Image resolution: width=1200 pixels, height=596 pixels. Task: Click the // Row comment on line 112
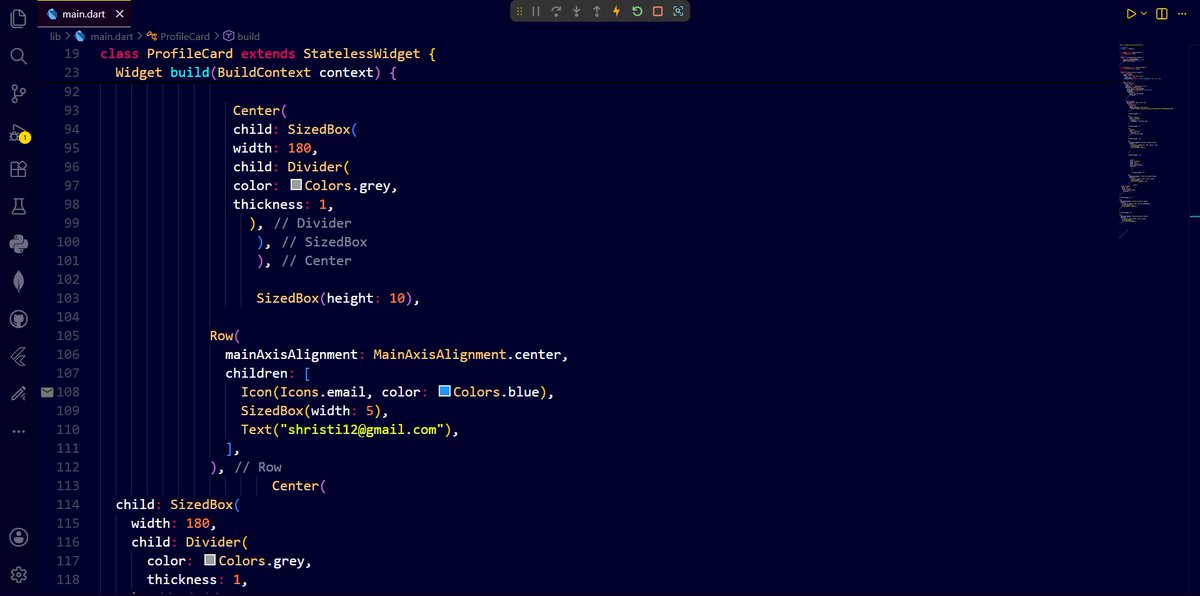pyautogui.click(x=258, y=467)
